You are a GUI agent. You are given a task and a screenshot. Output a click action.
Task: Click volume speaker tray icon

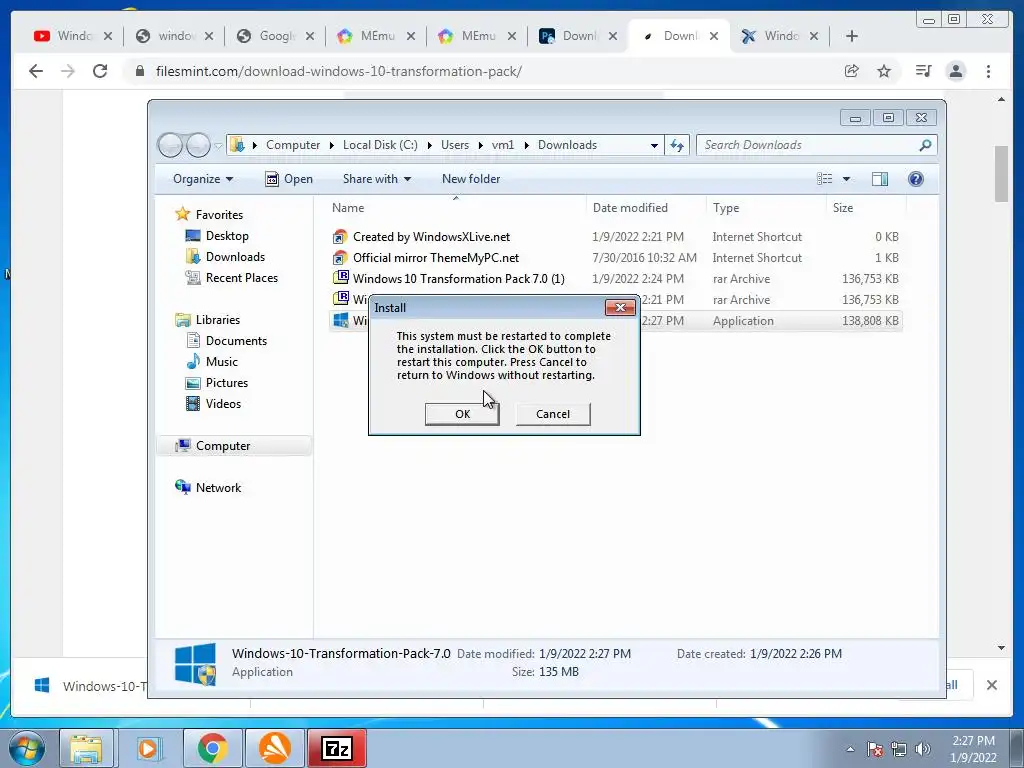pyautogui.click(x=922, y=749)
